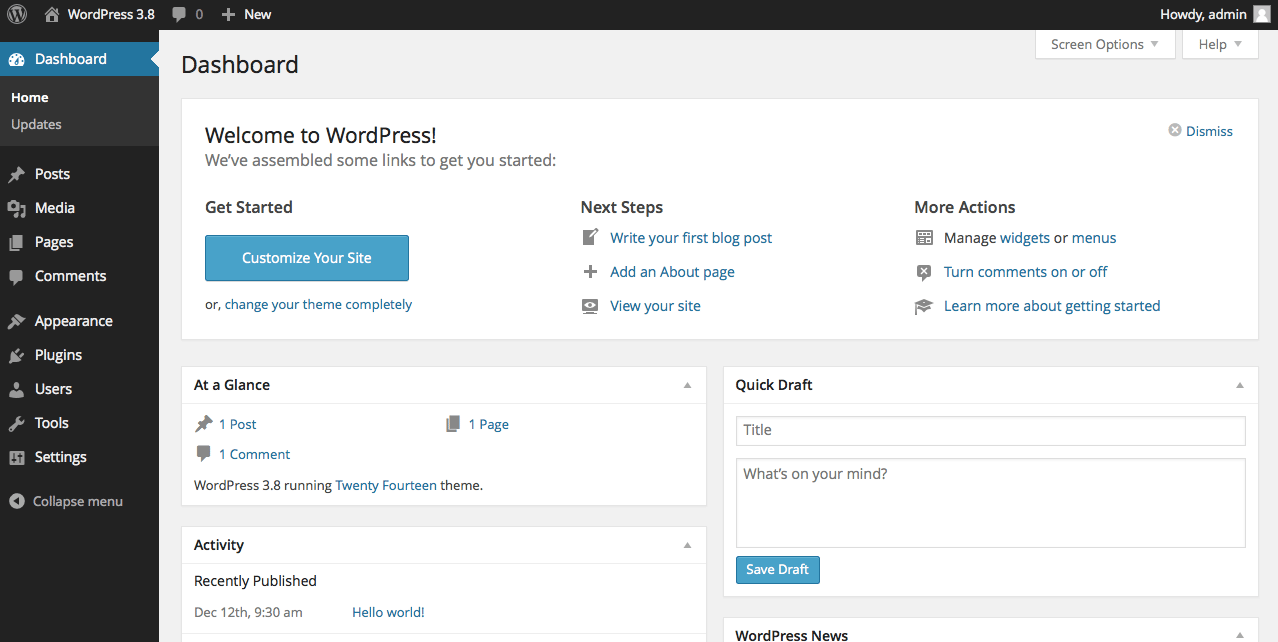Dismiss the Welcome to WordPress panel
The image size is (1278, 642).
tap(1200, 131)
